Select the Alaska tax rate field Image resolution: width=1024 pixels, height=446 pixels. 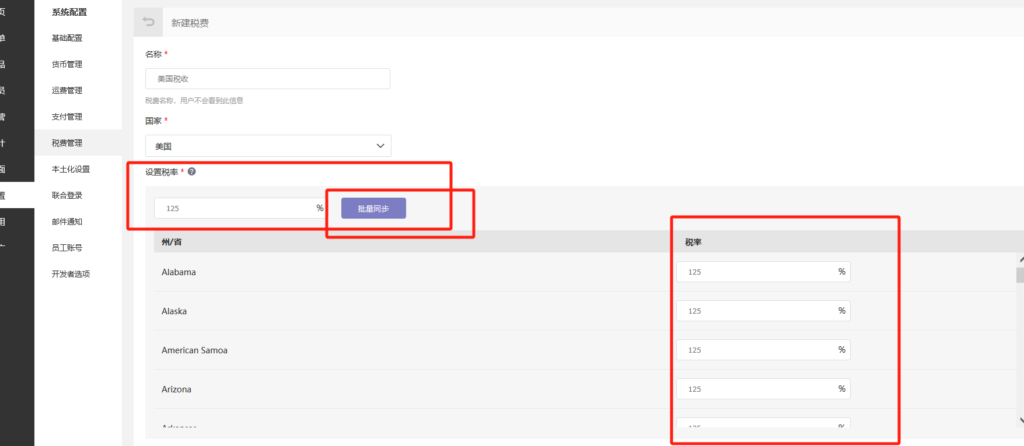click(x=763, y=311)
